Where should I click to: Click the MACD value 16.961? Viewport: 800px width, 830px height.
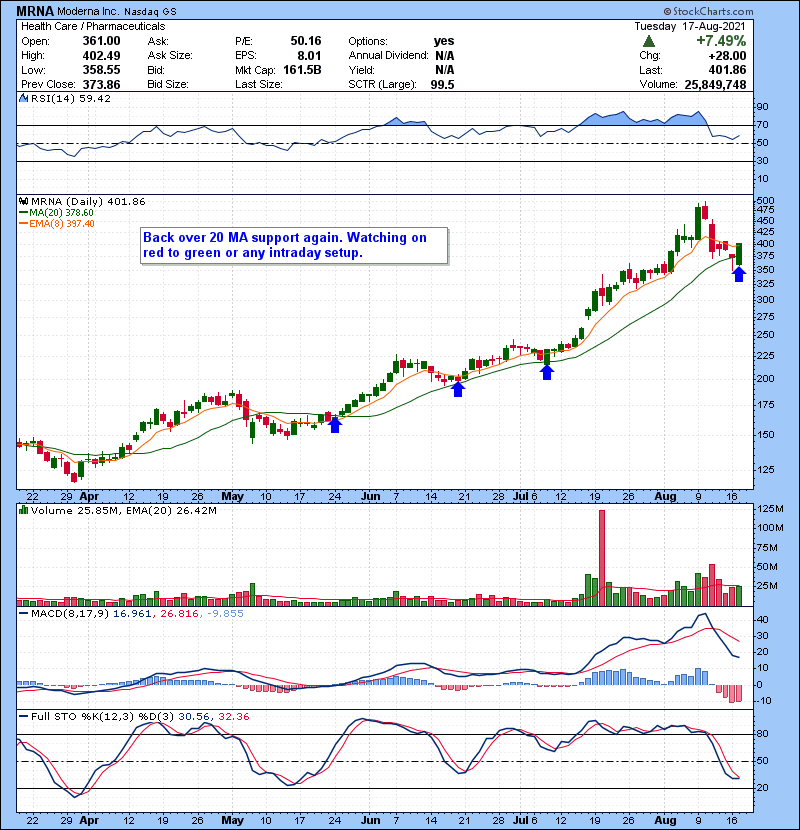click(x=132, y=614)
